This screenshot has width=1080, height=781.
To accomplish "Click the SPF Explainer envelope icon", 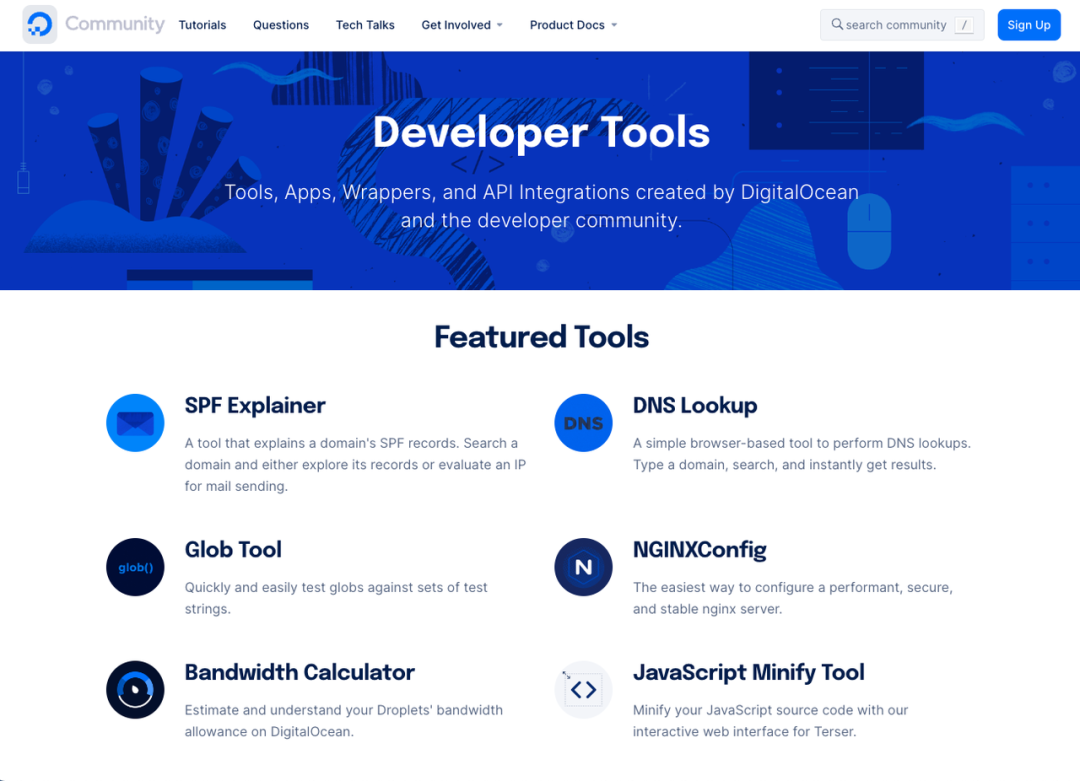I will [x=135, y=423].
